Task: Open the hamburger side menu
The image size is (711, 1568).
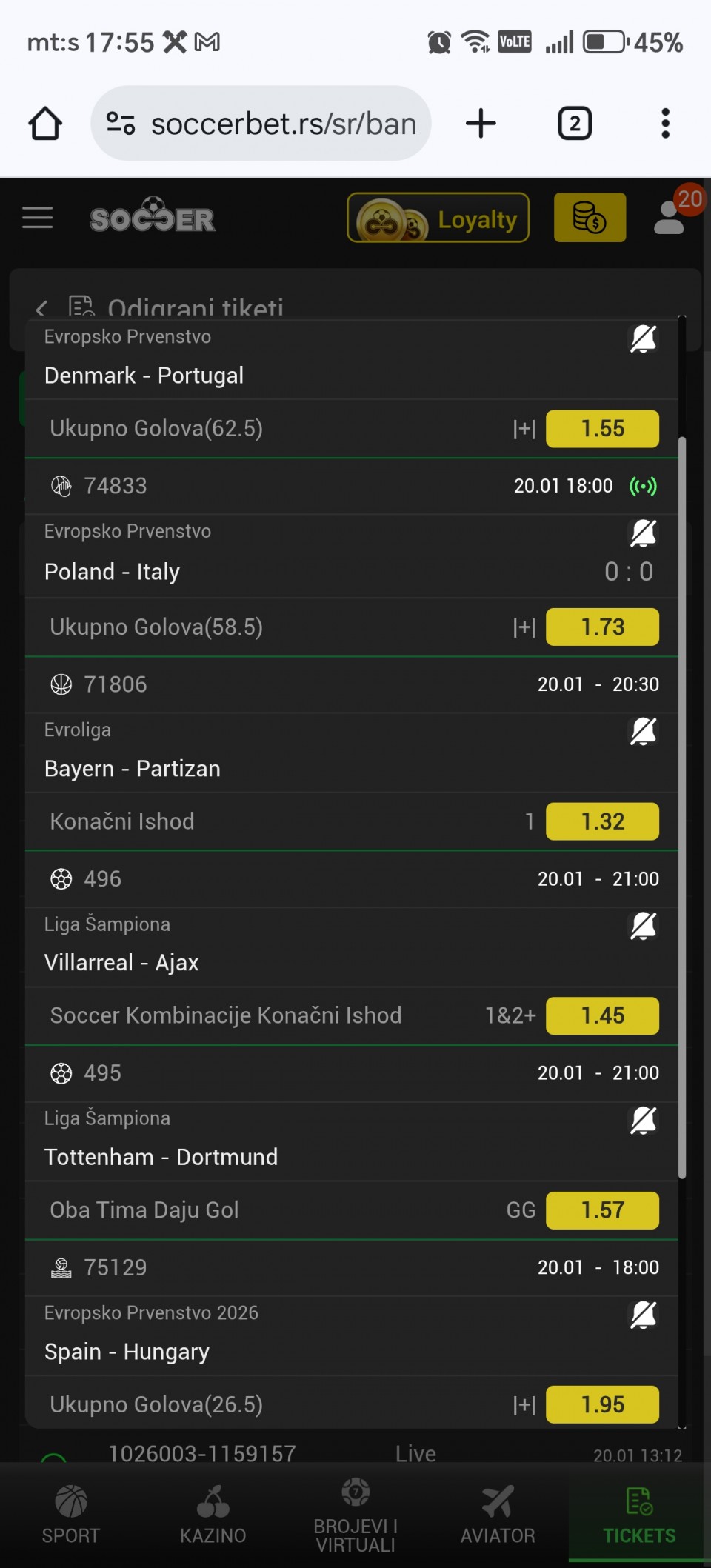Action: 37,218
